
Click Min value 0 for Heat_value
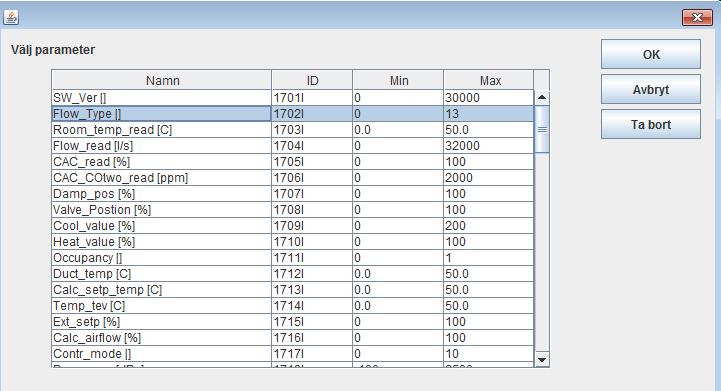point(398,242)
